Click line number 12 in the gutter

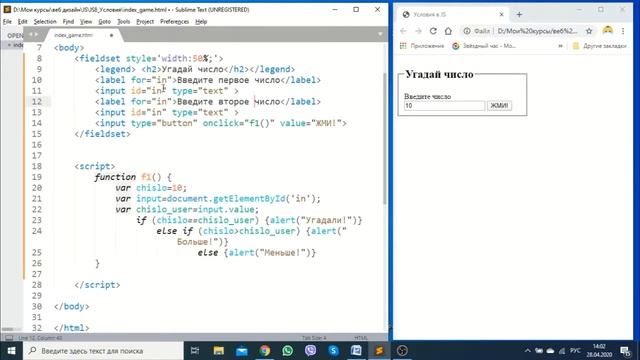pos(37,102)
